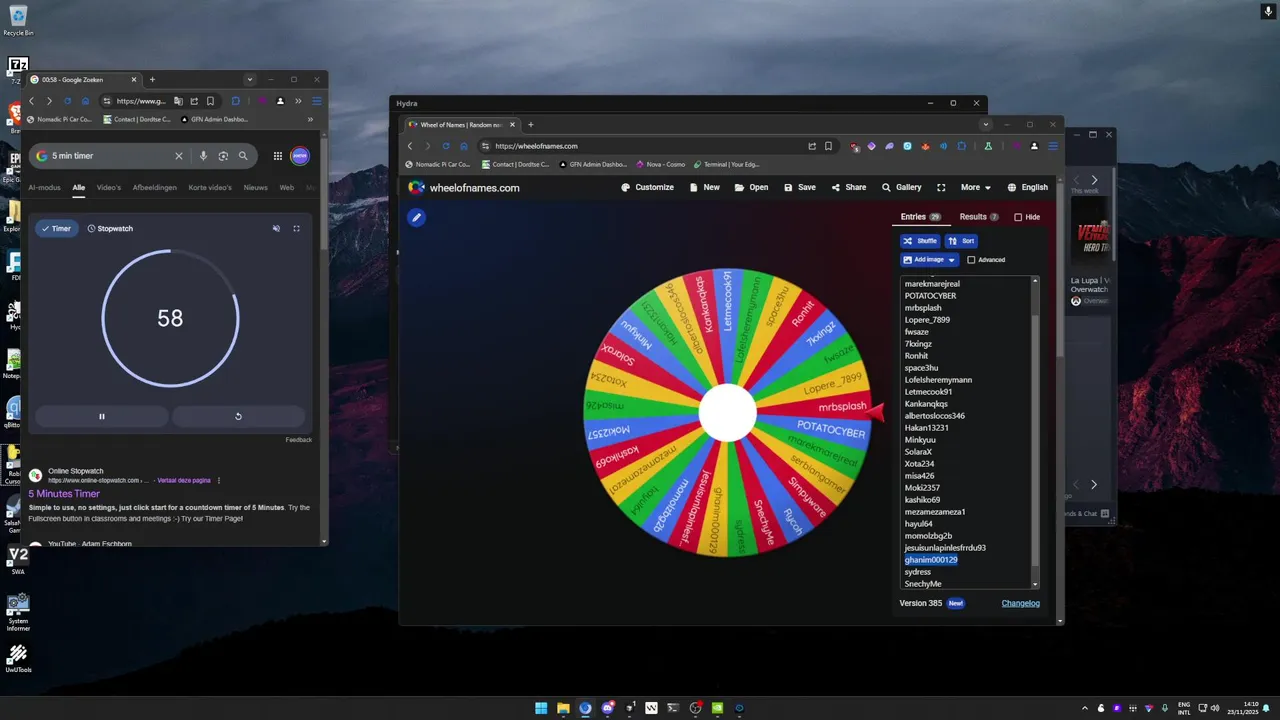Open the tab list dropdown in the Google browser window
Image resolution: width=1280 pixels, height=720 pixels.
coord(249,80)
